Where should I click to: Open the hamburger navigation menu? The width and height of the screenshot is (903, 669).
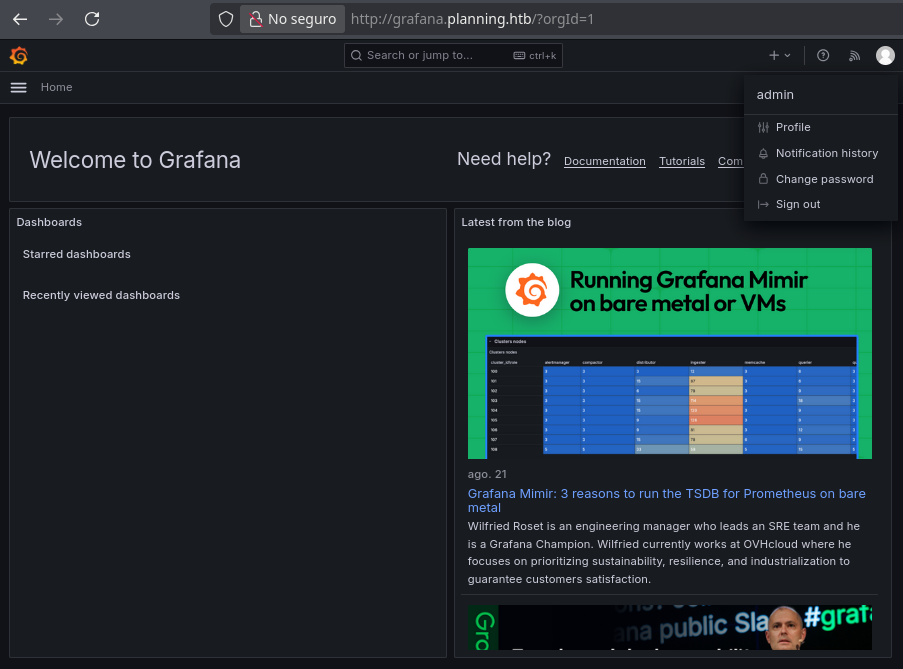click(x=18, y=88)
